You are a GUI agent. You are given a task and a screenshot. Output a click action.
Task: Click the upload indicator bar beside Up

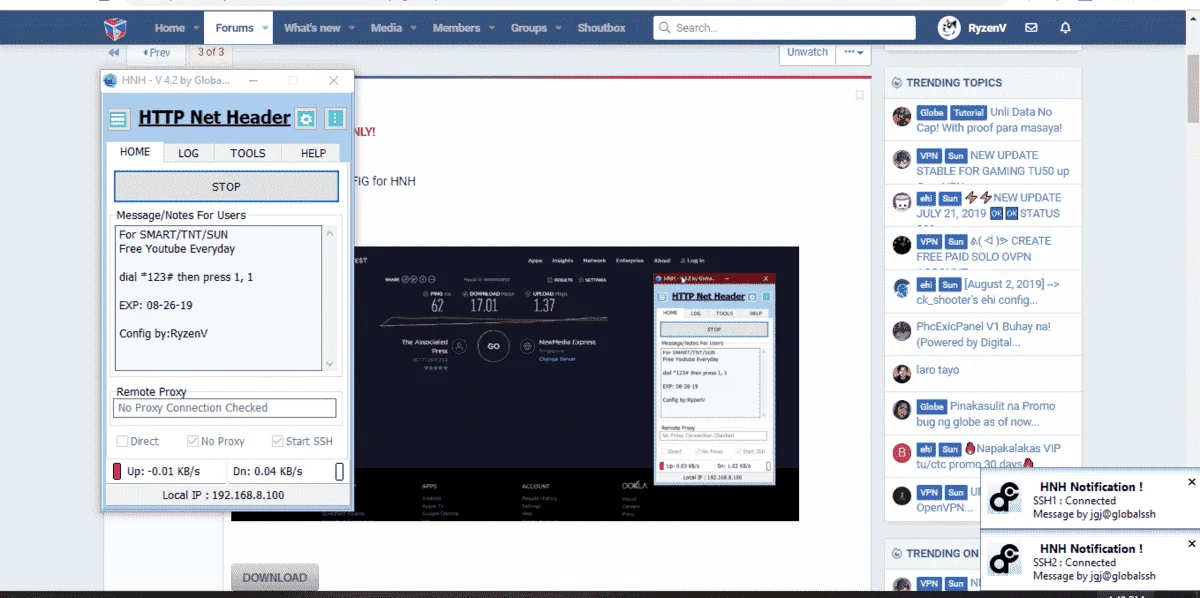117,471
